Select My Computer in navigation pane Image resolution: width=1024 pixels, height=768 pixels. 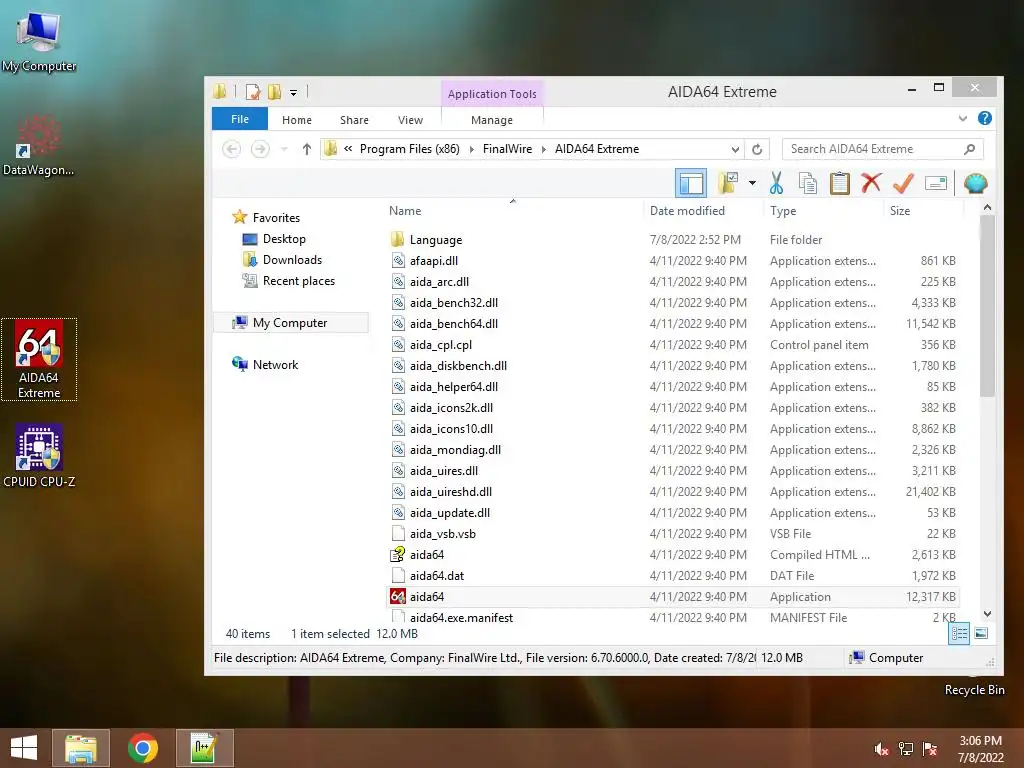click(290, 323)
